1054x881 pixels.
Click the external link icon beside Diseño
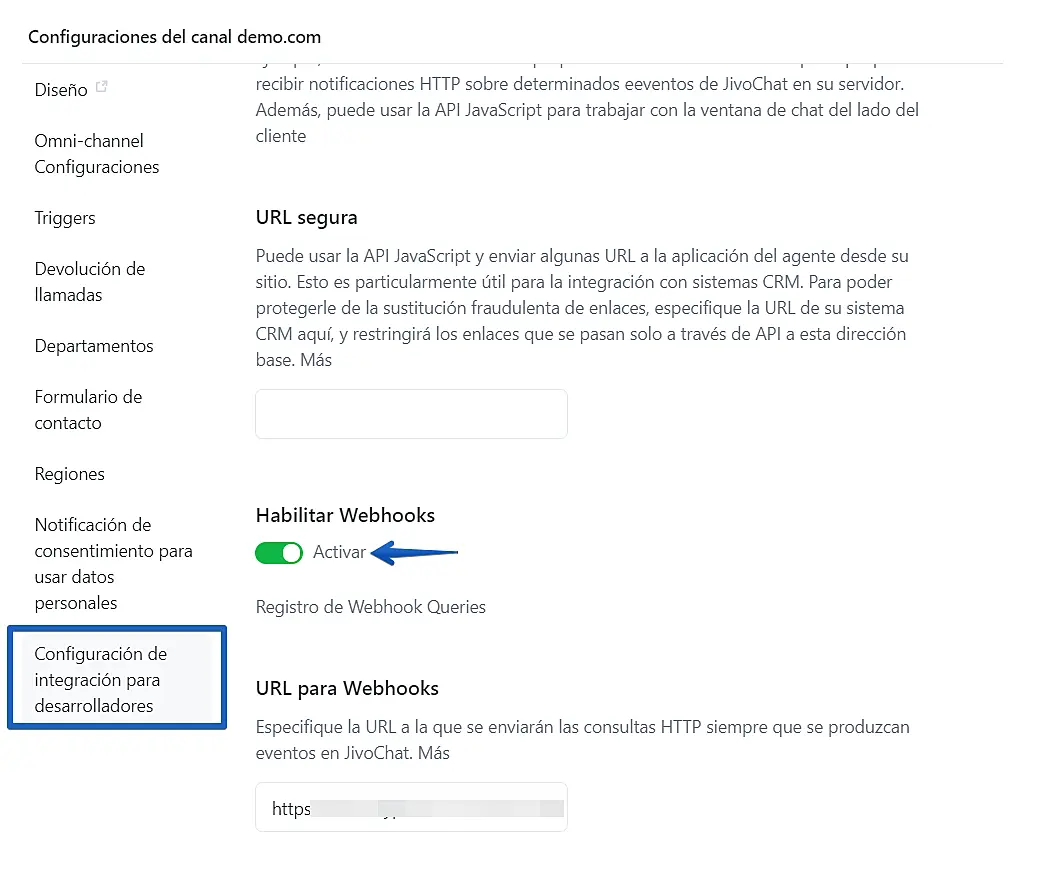(101, 88)
